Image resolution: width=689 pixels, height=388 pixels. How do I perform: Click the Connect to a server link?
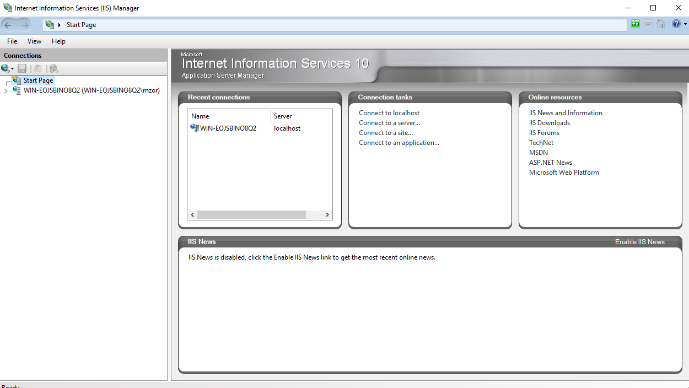(389, 123)
